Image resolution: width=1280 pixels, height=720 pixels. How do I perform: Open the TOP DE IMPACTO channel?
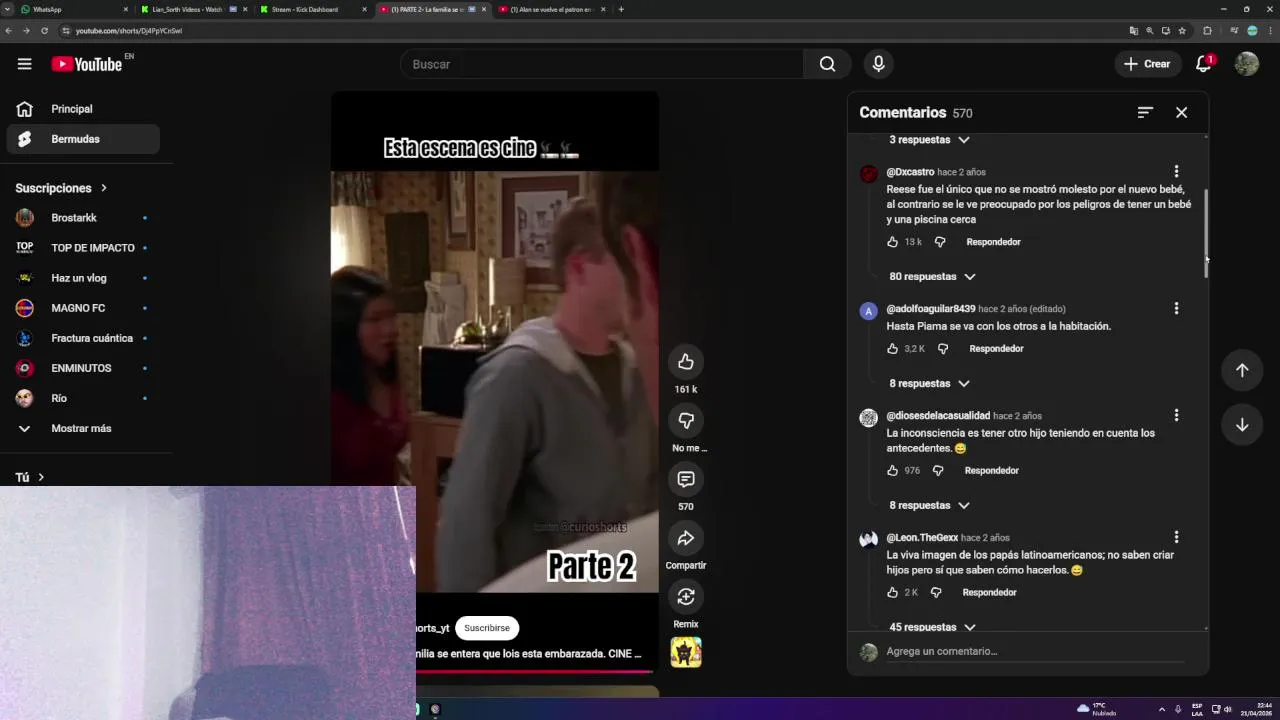pyautogui.click(x=82, y=248)
